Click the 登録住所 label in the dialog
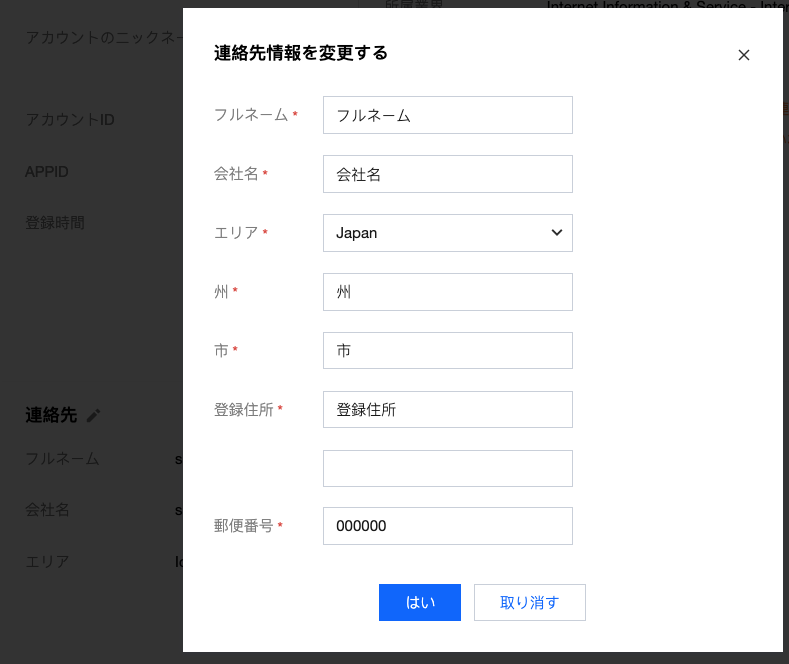The width and height of the screenshot is (789, 664). click(x=244, y=409)
